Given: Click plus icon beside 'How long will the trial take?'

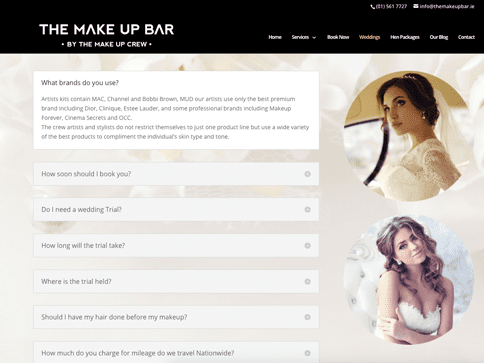Looking at the screenshot, I should 307,246.
